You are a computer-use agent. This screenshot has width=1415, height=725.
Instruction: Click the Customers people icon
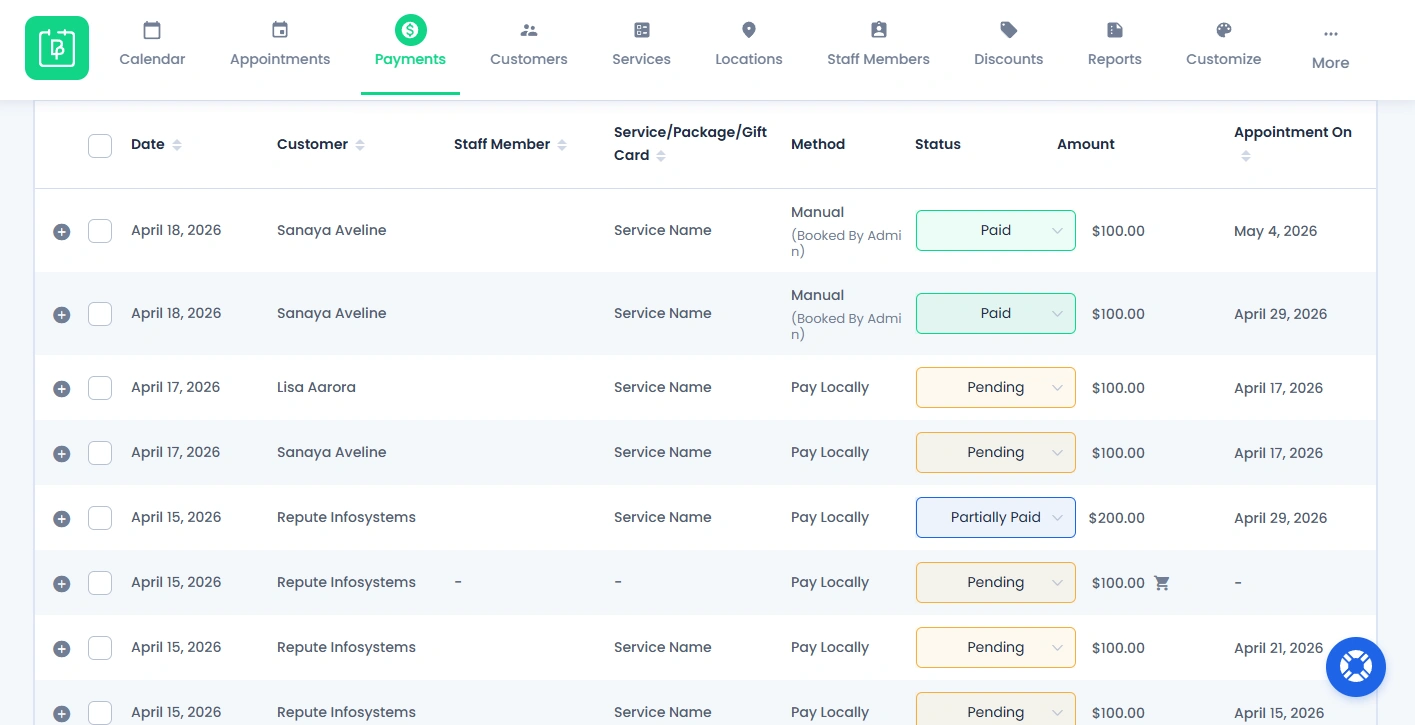[529, 30]
